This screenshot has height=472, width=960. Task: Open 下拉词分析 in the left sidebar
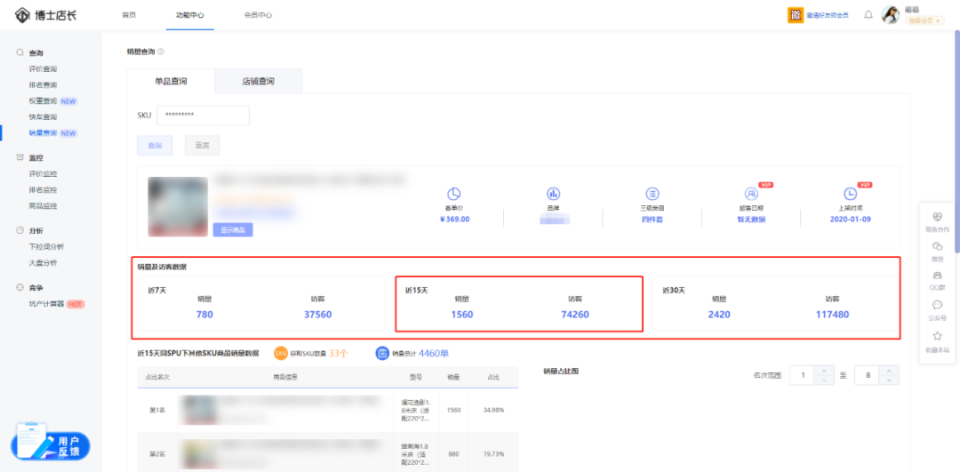46,246
